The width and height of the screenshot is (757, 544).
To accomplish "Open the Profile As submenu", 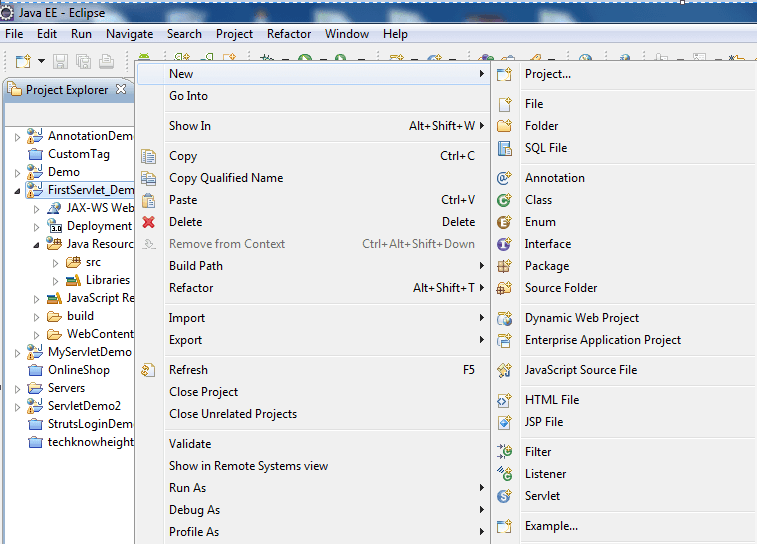I will click(x=314, y=532).
